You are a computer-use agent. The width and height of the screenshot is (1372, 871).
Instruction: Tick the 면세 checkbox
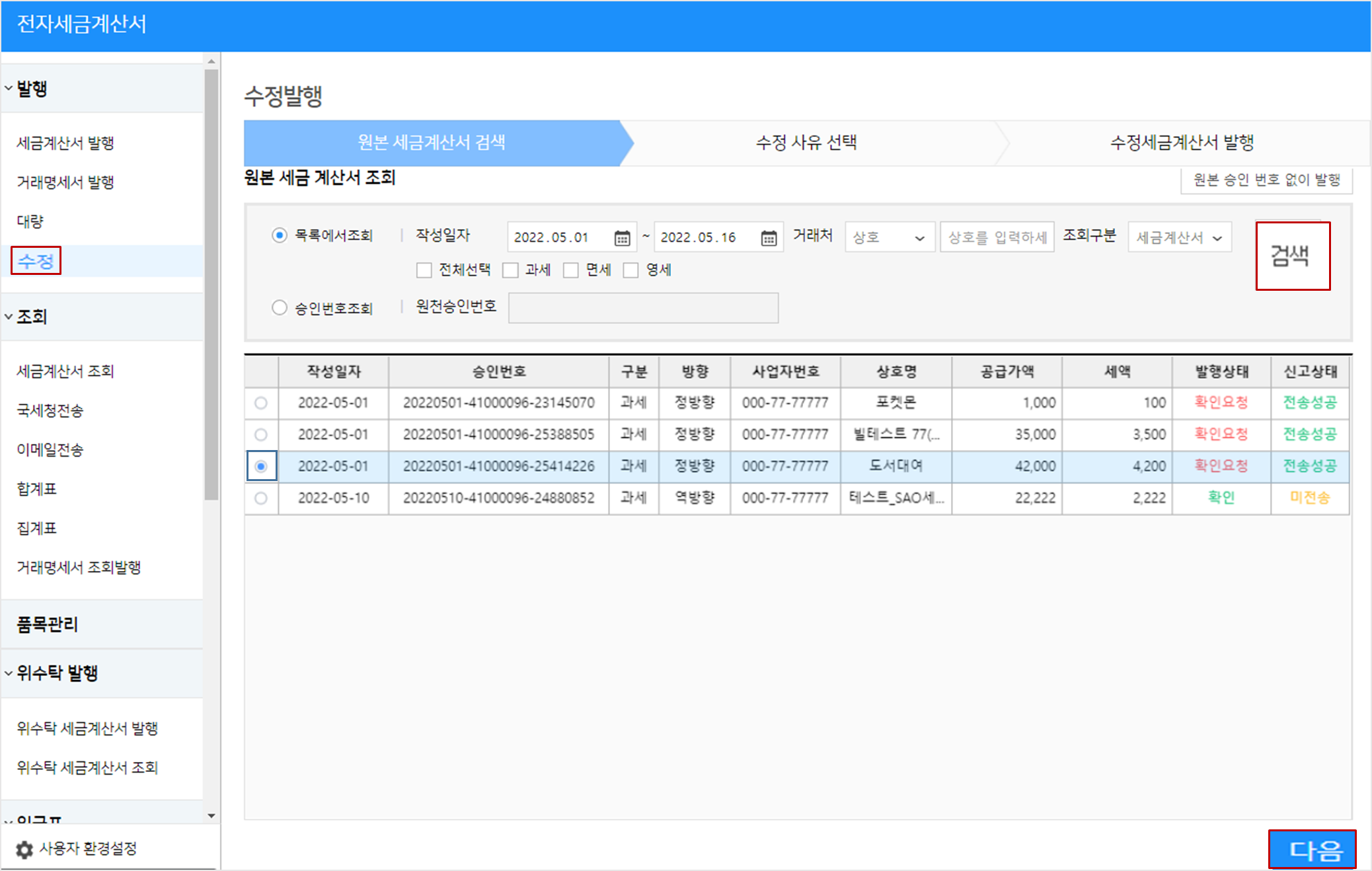571,270
